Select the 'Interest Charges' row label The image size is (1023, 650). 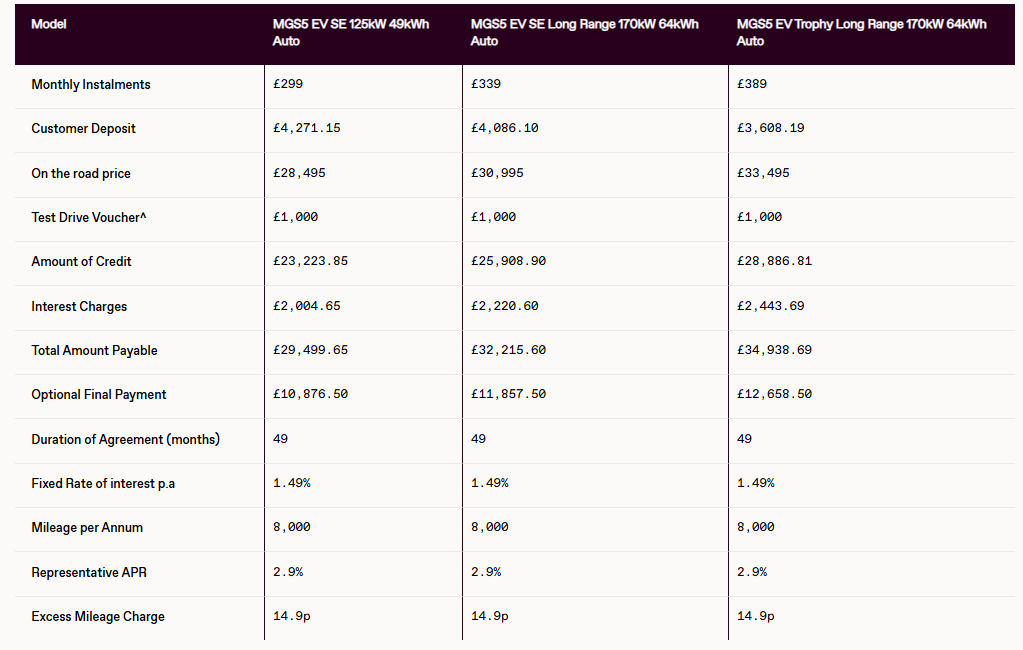[79, 307]
